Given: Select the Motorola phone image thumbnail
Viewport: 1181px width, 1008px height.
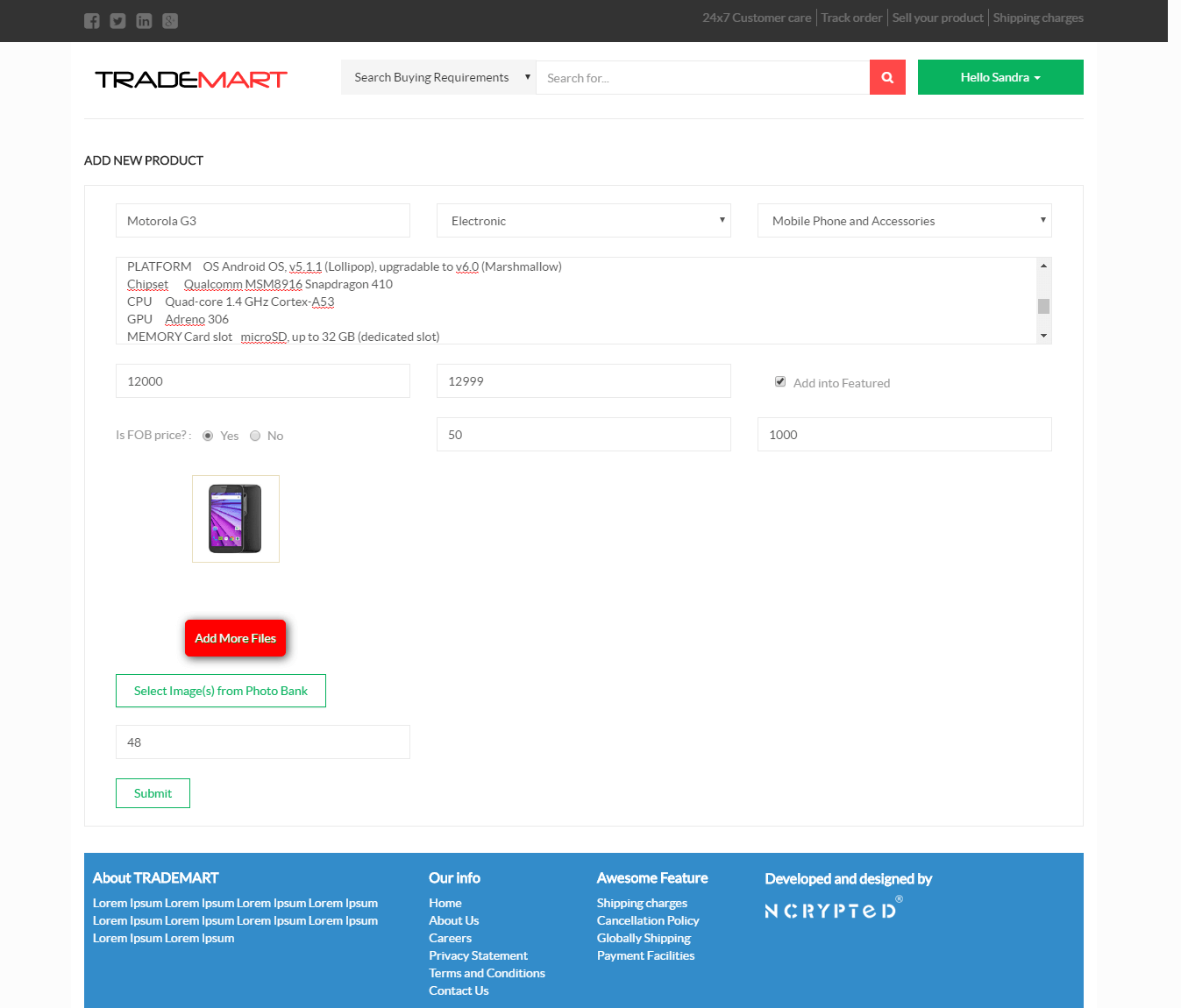Looking at the screenshot, I should click(236, 519).
